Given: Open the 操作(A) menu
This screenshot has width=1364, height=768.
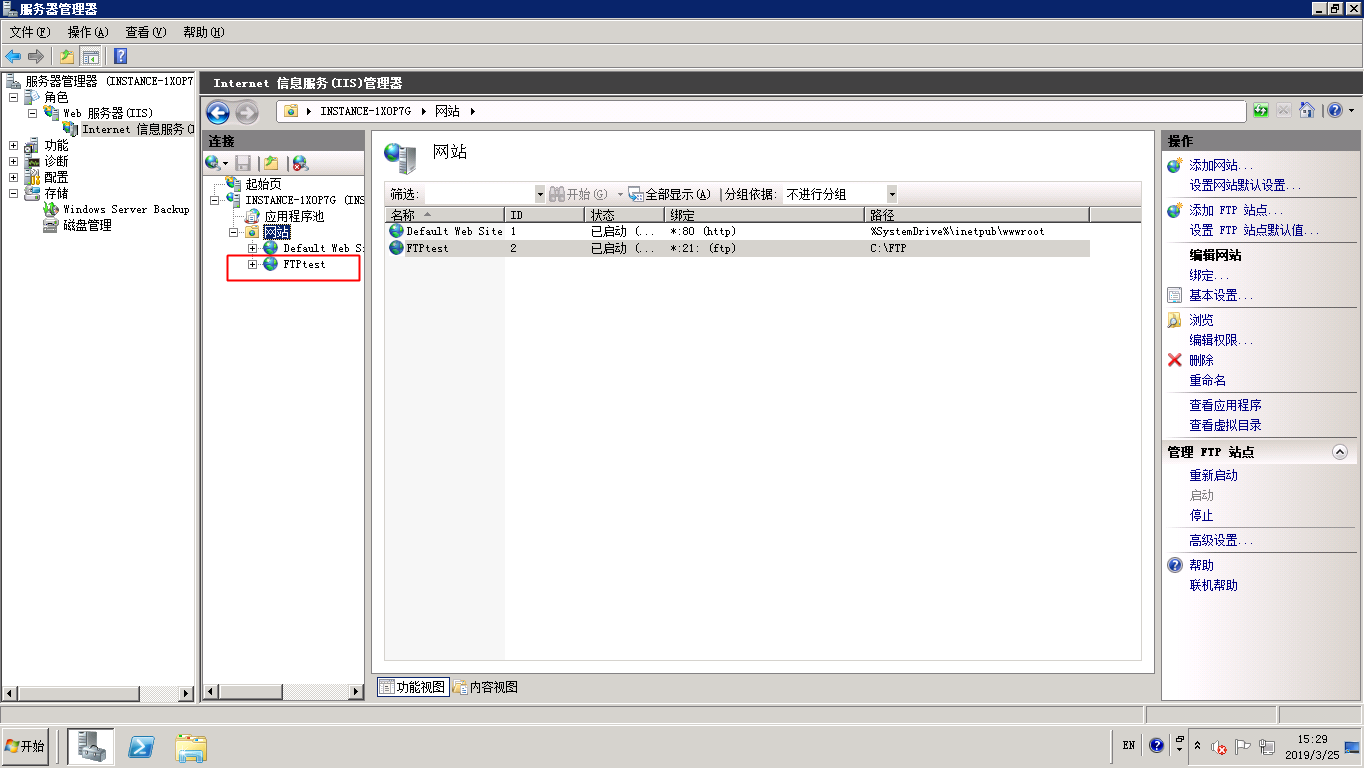Looking at the screenshot, I should (x=88, y=32).
